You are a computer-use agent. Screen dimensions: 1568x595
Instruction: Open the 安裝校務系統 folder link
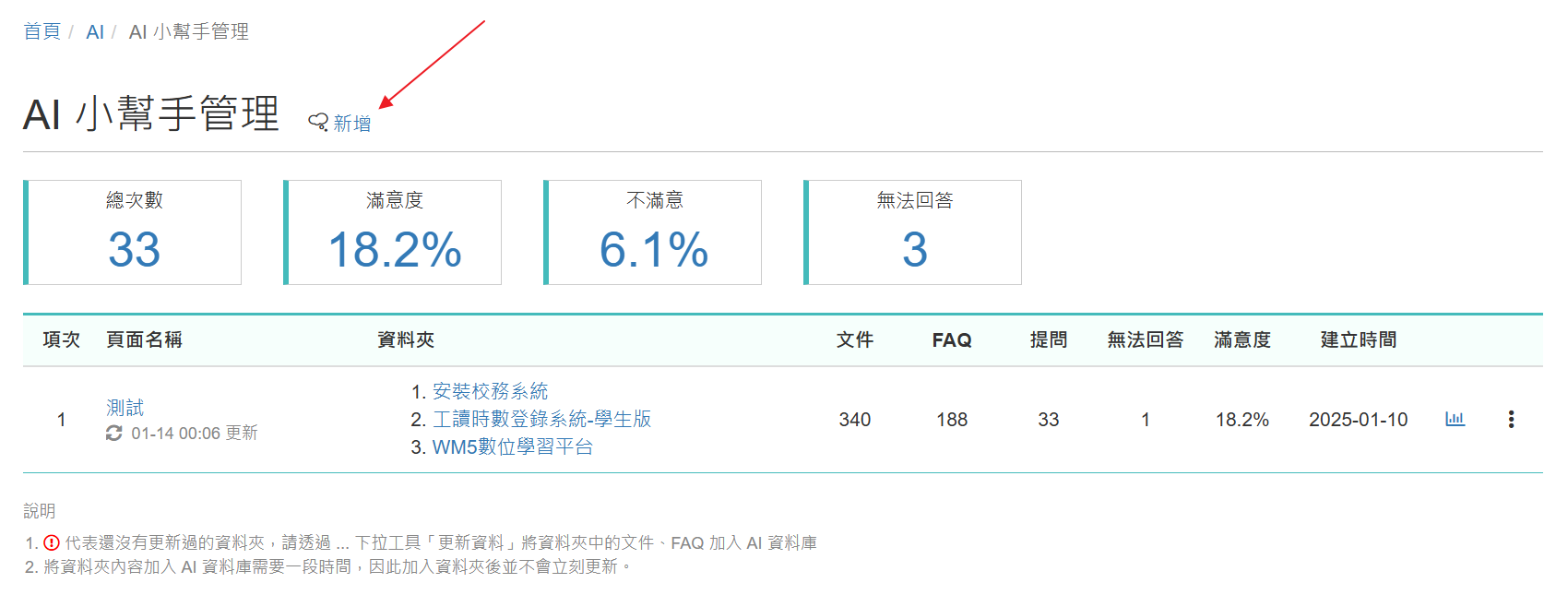490,391
